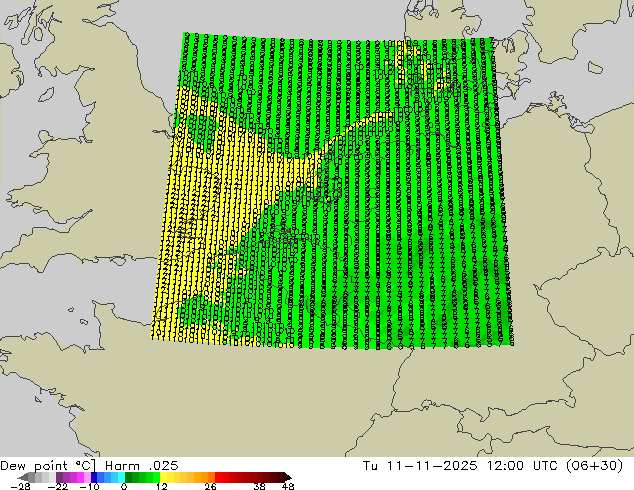This screenshot has width=634, height=490.
Task: Pick the bright red swatch right of '26'
Action: click(x=218, y=477)
